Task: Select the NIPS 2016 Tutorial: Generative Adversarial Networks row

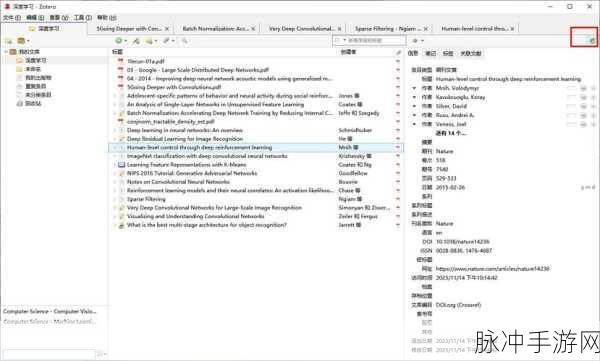Action: tap(255, 173)
